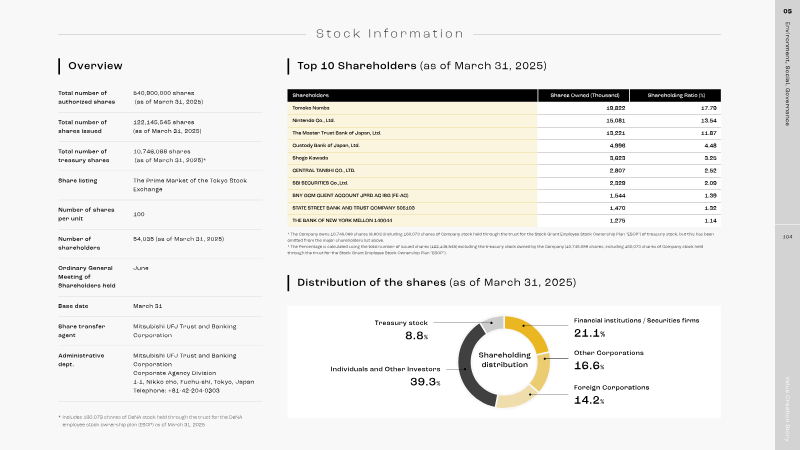Click the Top 10 Shareholders heading

click(421, 66)
